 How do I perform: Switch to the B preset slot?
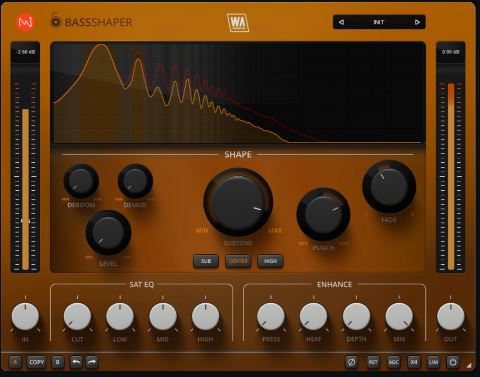(x=57, y=362)
